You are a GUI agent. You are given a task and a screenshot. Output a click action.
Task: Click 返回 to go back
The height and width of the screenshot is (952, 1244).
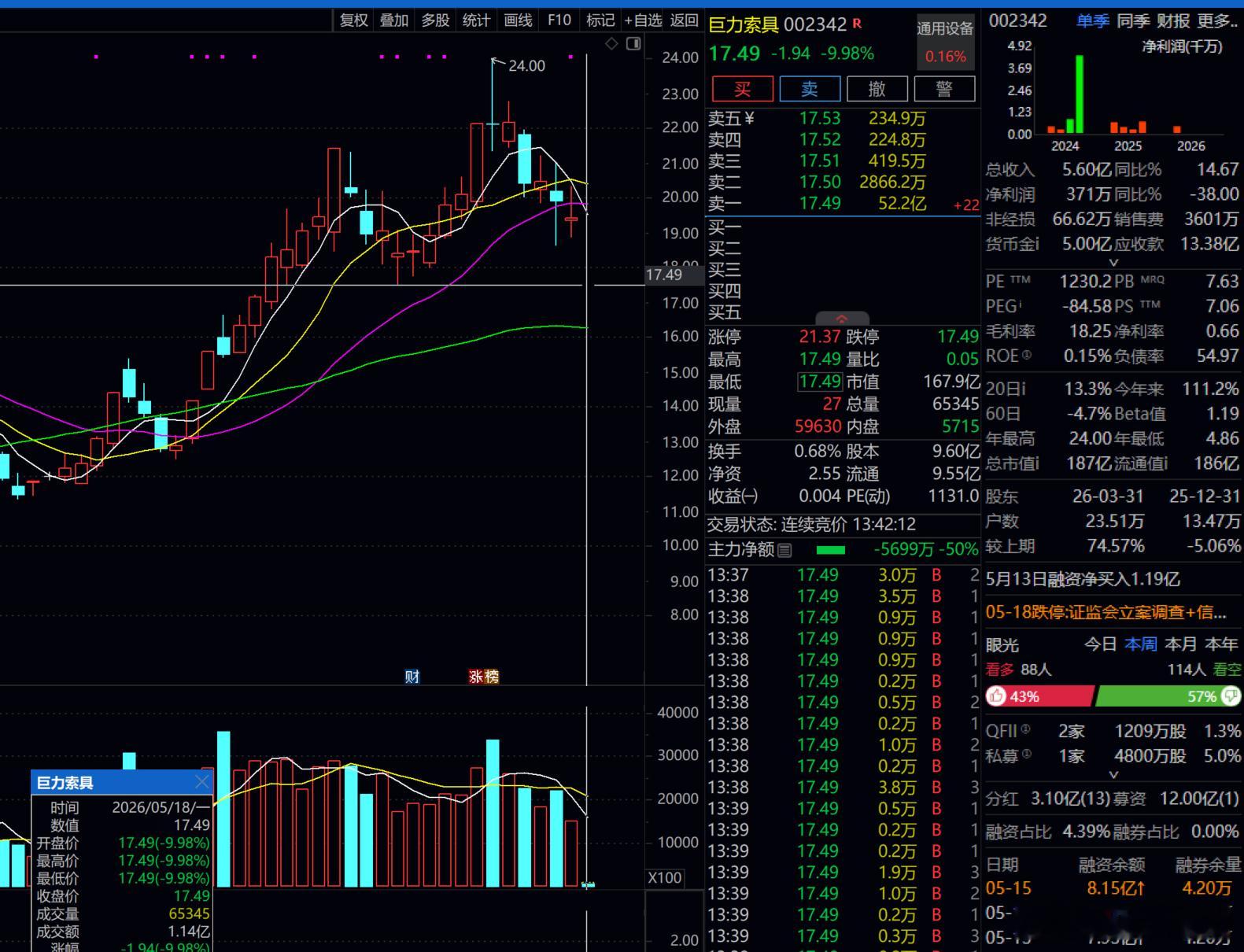click(684, 20)
